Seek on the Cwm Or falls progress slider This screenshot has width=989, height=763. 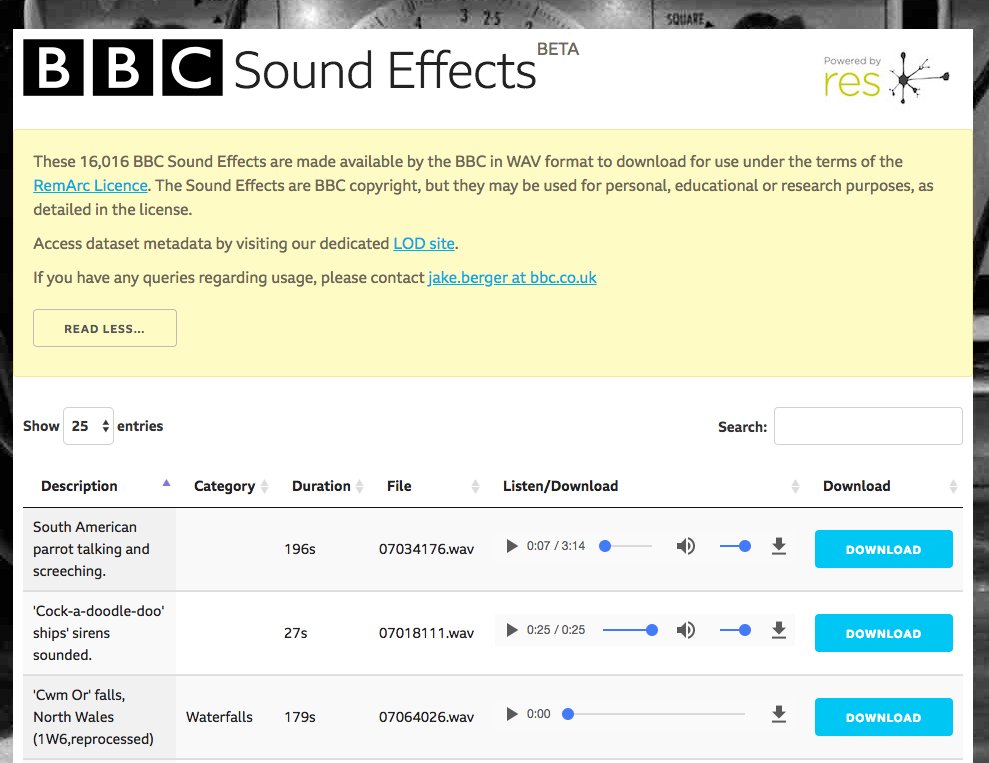[653, 714]
